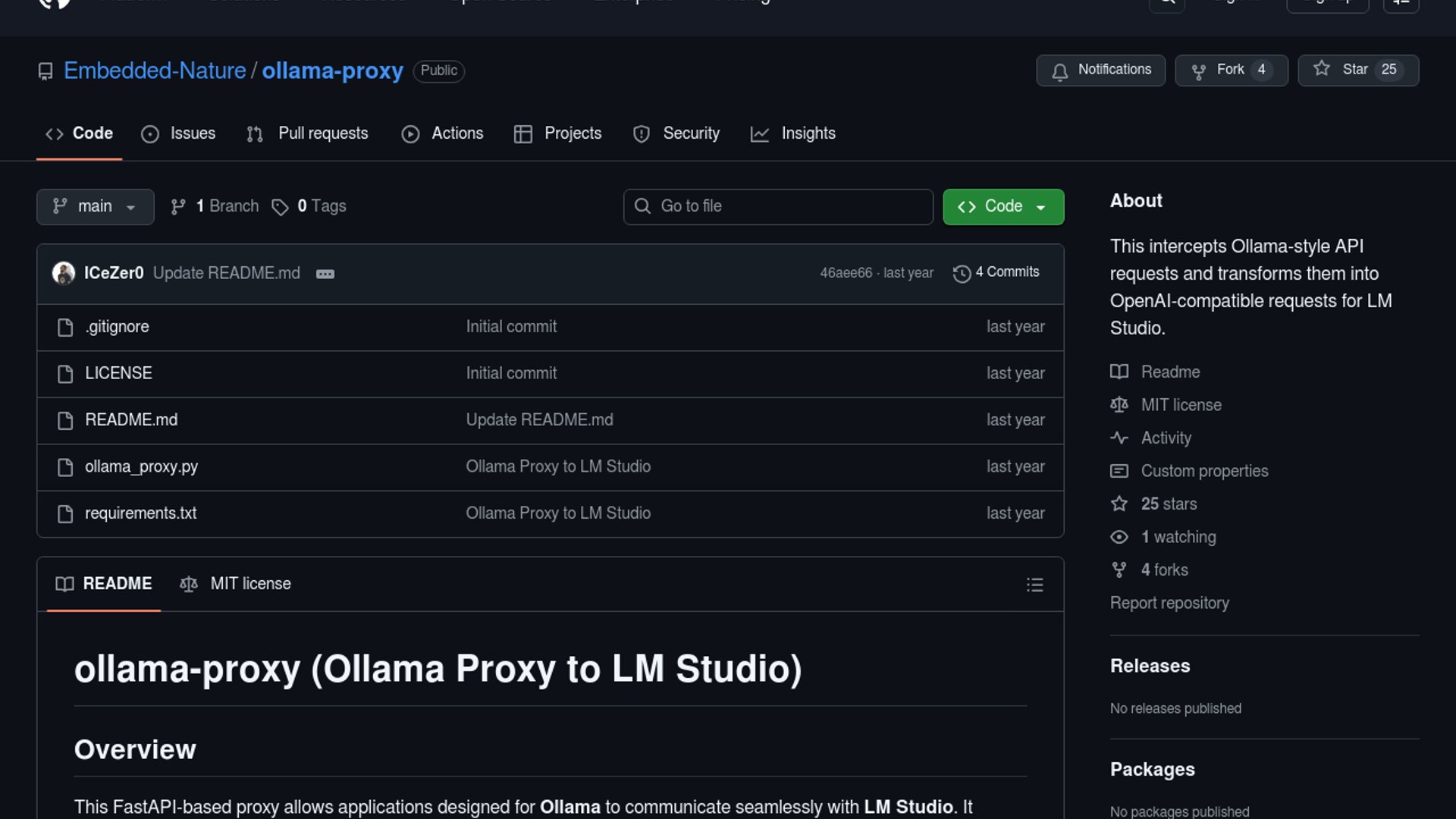
Task: Open the ollama_proxy.py file
Action: point(141,466)
